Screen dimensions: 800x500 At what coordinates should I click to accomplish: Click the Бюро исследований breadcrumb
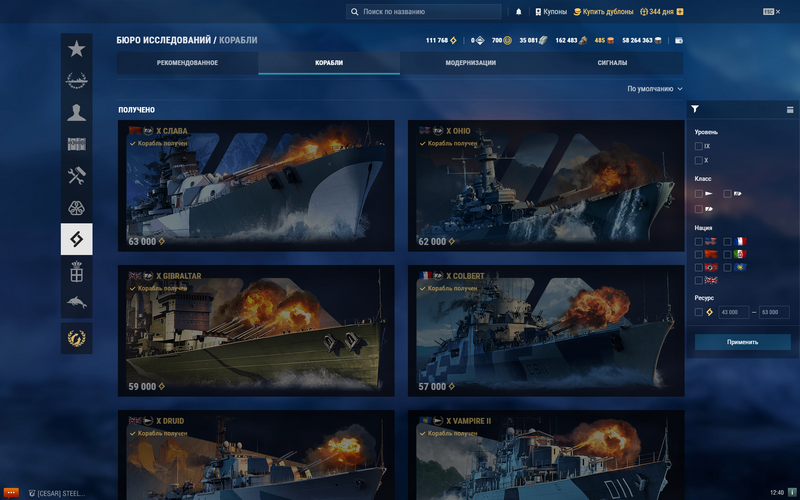pyautogui.click(x=164, y=40)
